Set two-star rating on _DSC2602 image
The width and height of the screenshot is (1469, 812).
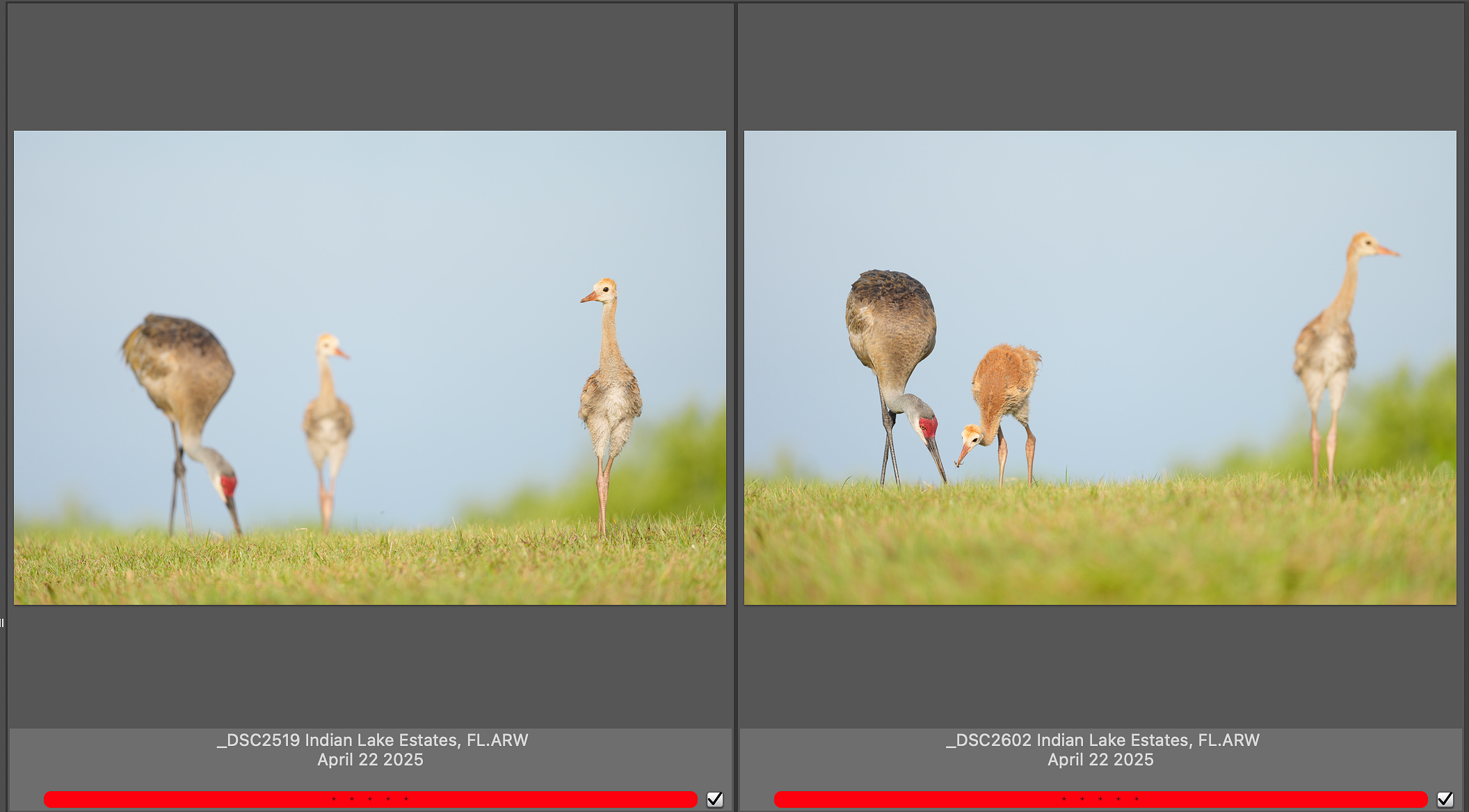[1082, 799]
